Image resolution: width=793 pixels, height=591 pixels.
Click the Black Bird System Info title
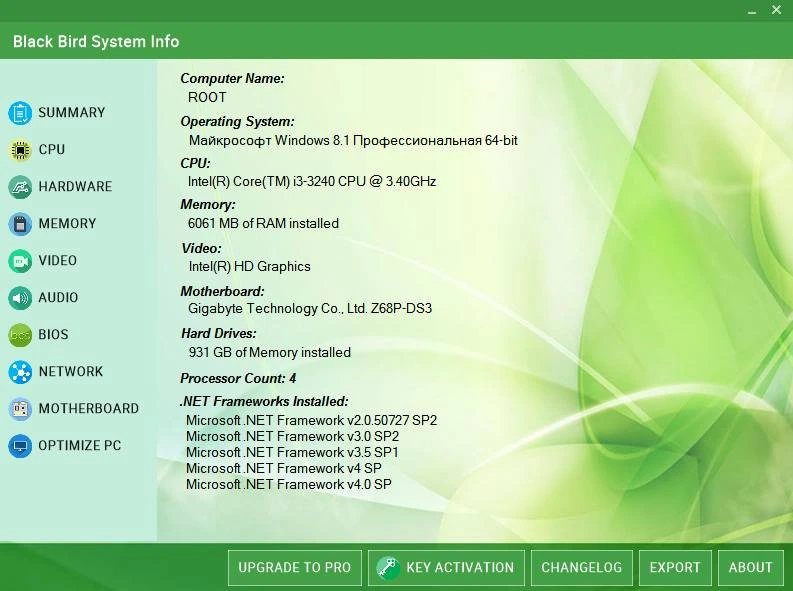[x=96, y=41]
